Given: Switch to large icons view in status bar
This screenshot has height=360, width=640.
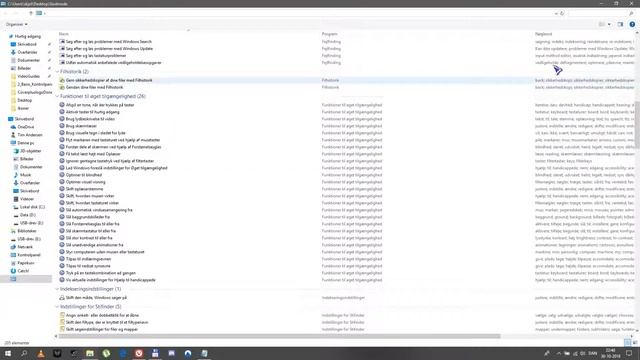Looking at the screenshot, I should [x=635, y=343].
